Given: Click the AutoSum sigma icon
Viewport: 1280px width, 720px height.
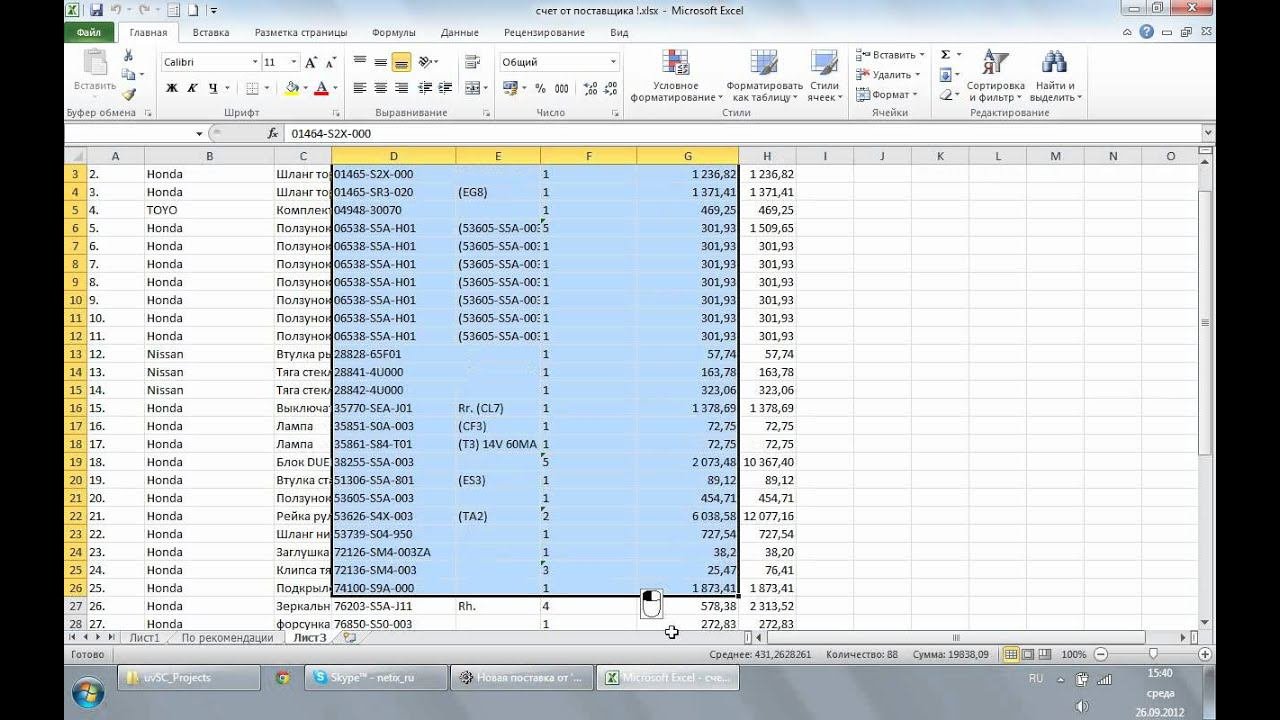Looking at the screenshot, I should [x=945, y=55].
